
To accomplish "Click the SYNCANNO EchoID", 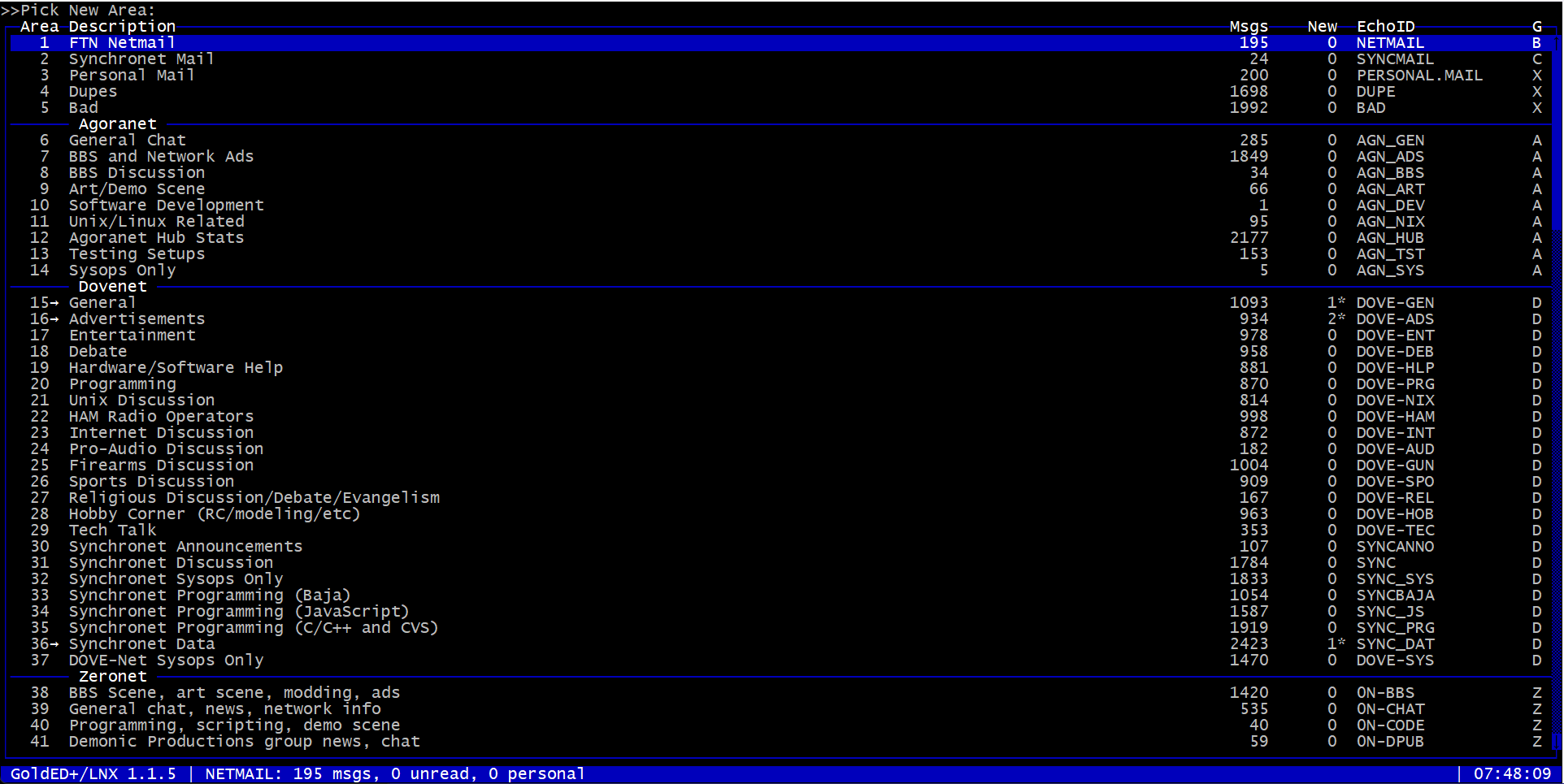I will (x=1395, y=547).
